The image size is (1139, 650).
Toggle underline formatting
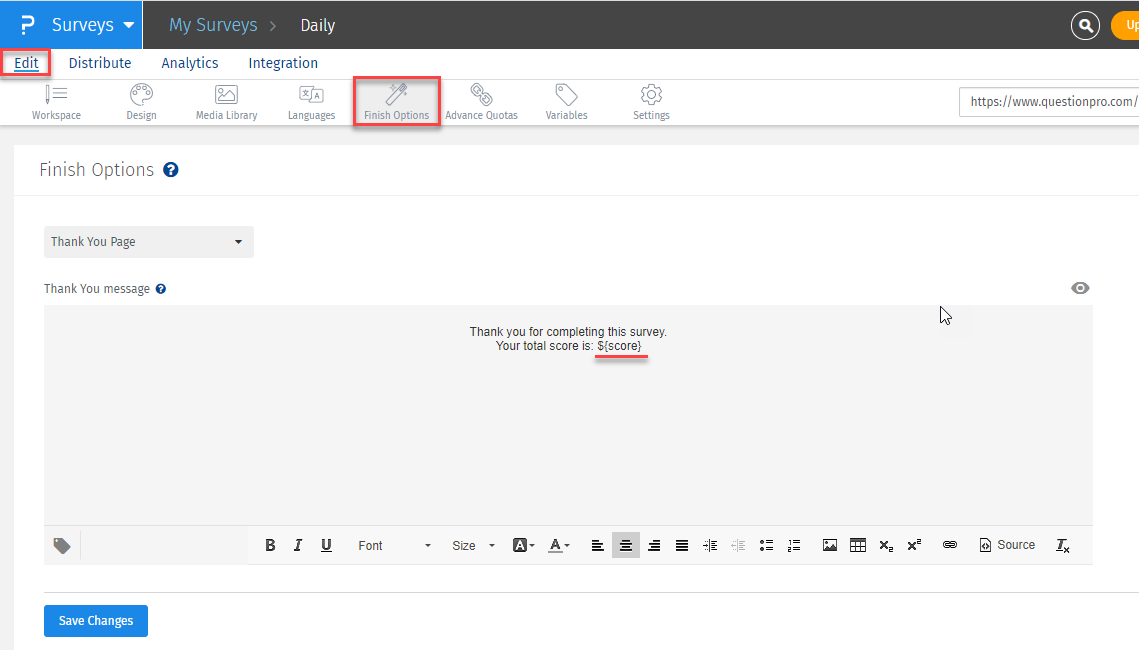click(x=326, y=545)
